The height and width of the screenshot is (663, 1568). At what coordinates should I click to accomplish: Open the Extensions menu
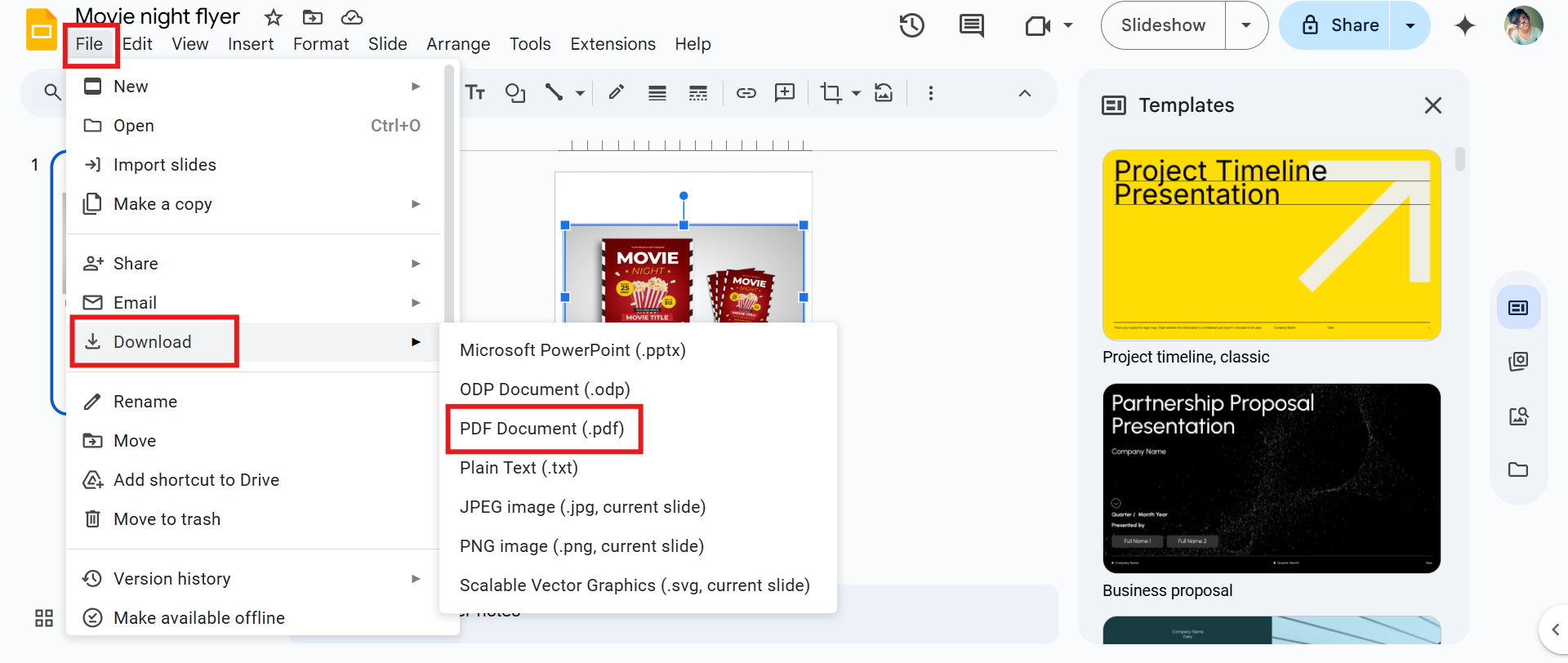[x=612, y=44]
